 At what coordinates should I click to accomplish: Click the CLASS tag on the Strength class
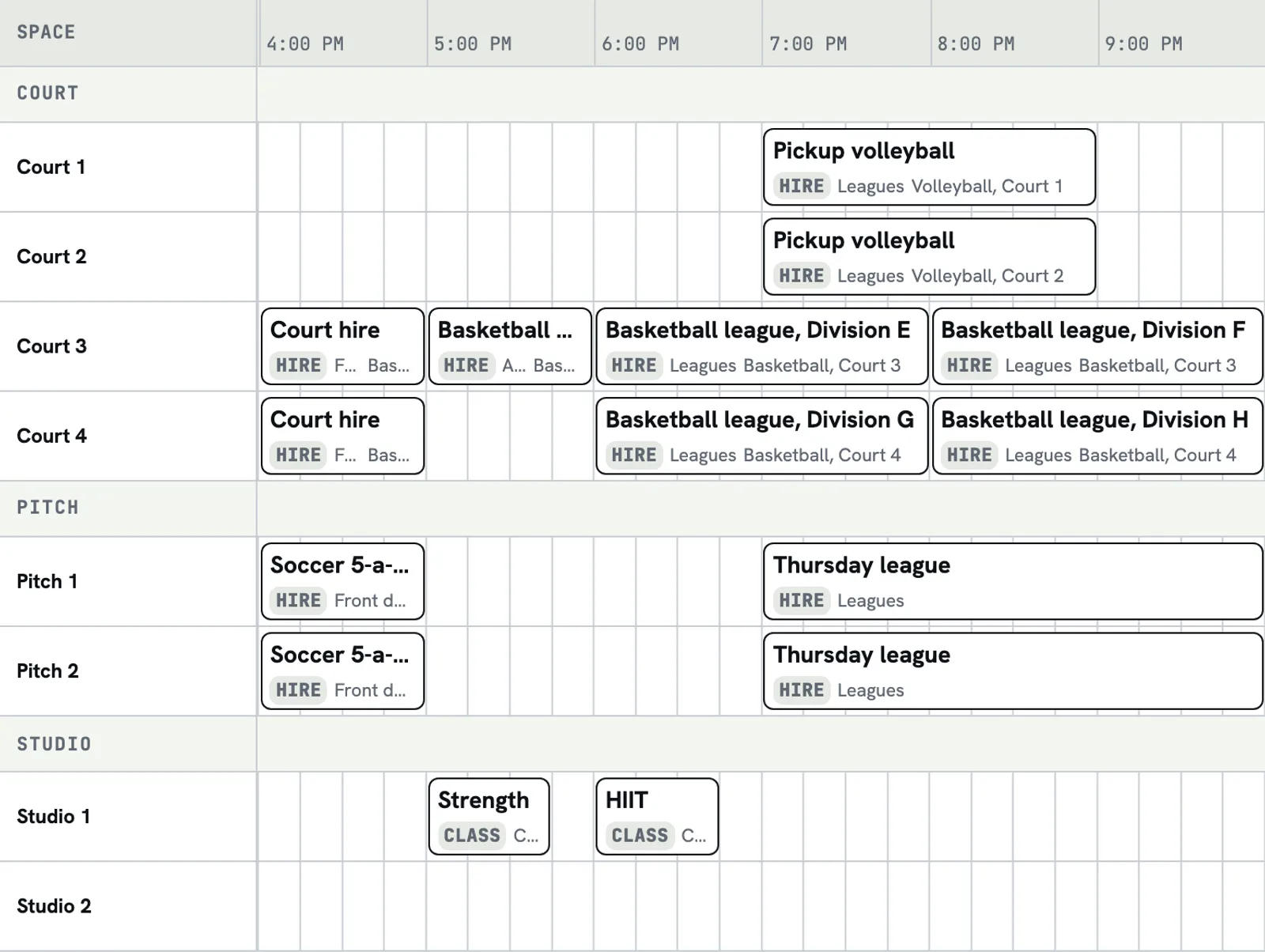[x=472, y=835]
